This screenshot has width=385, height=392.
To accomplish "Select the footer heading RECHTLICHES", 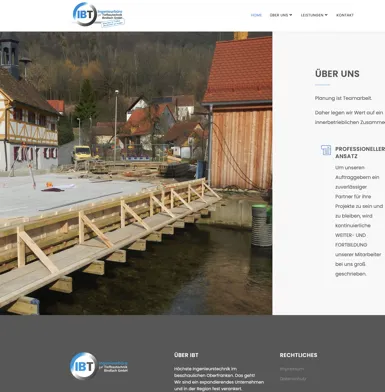I will 298,355.
